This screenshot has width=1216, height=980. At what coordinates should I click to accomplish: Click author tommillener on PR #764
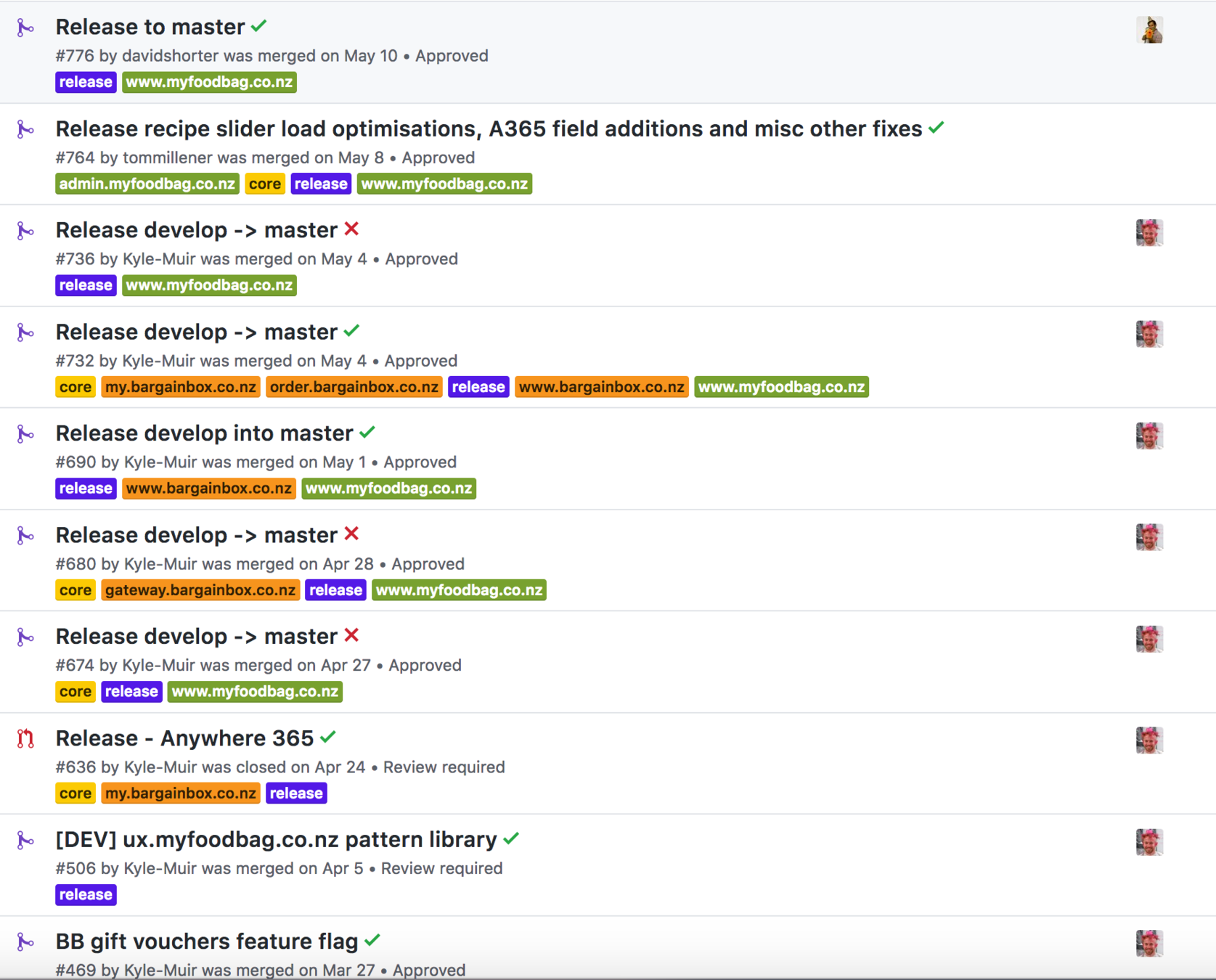click(168, 158)
